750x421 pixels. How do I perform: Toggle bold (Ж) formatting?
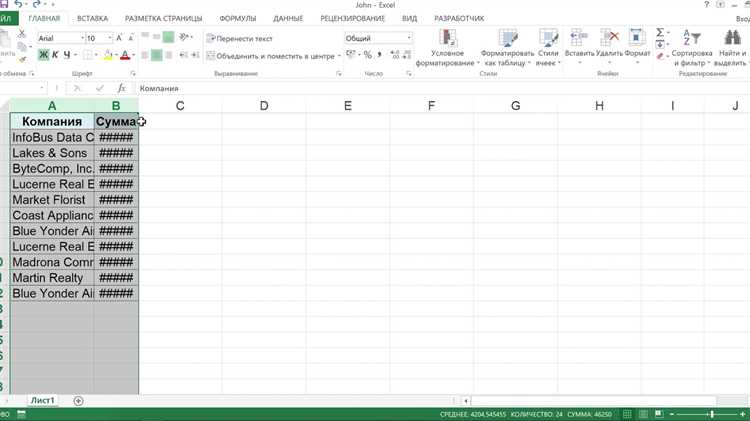[44, 55]
